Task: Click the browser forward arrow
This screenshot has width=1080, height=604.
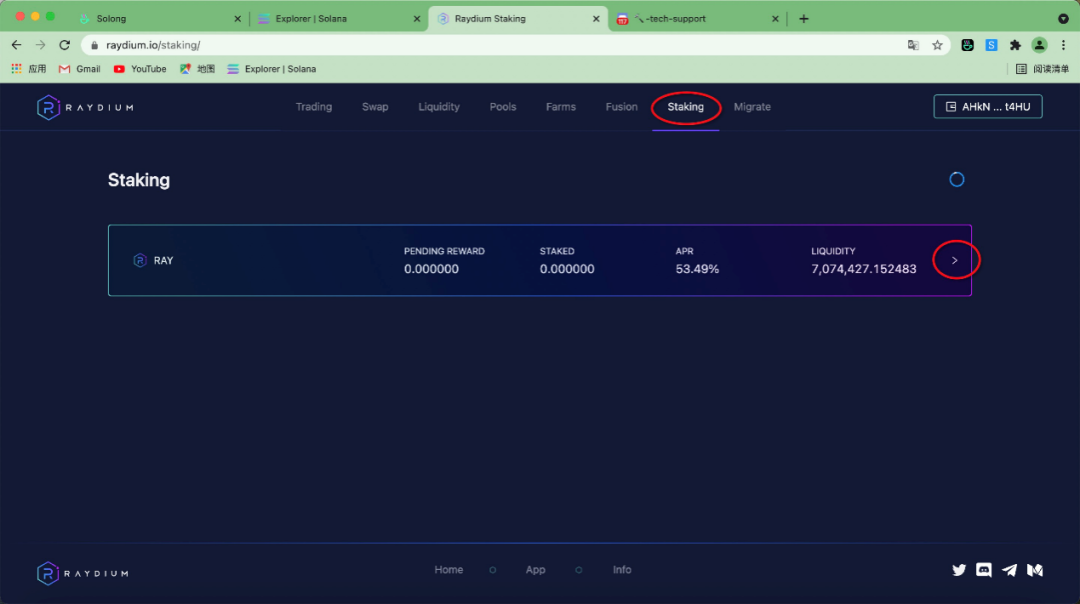Action: click(x=41, y=45)
